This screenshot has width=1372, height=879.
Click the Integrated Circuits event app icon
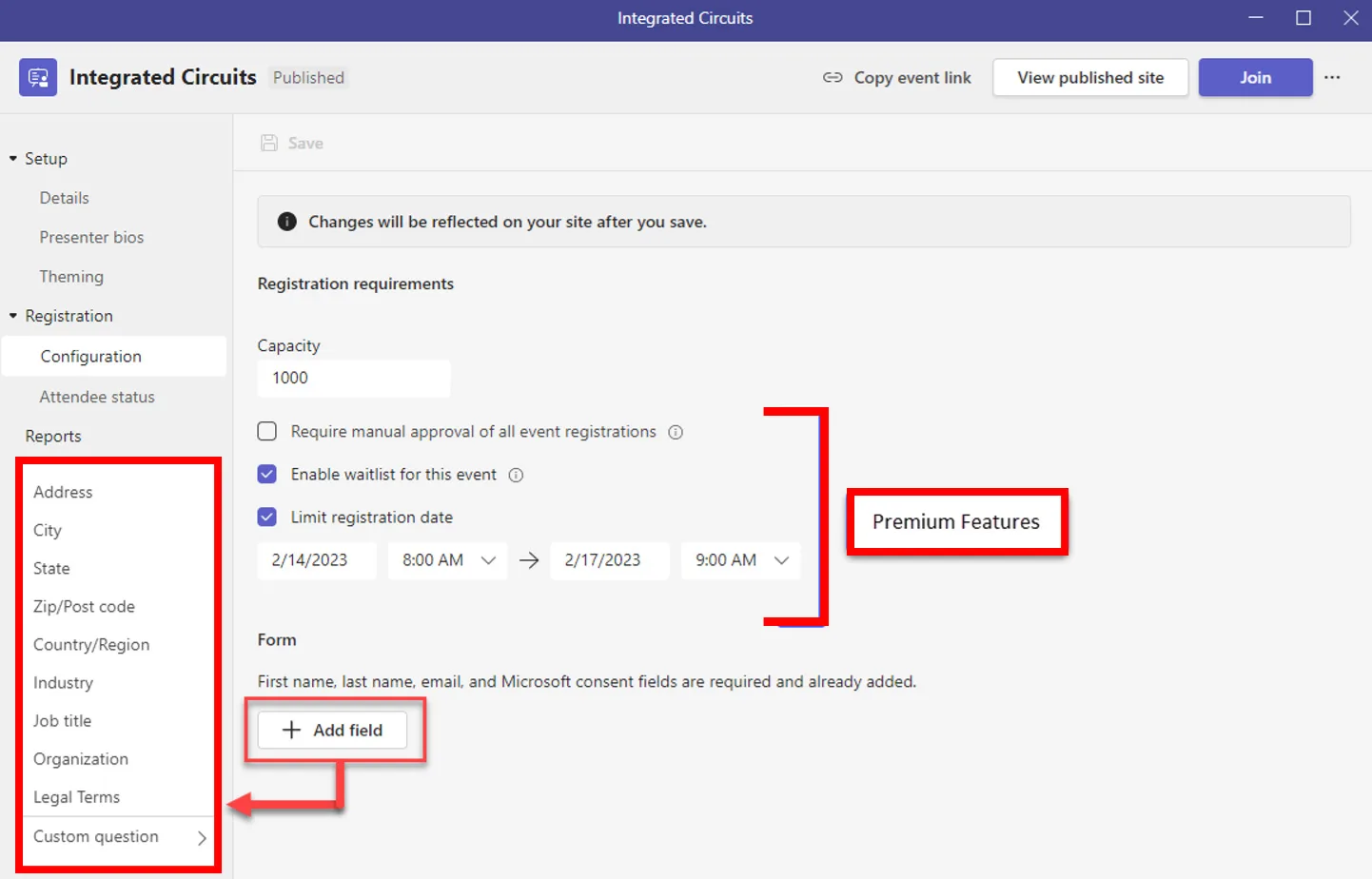[x=38, y=77]
